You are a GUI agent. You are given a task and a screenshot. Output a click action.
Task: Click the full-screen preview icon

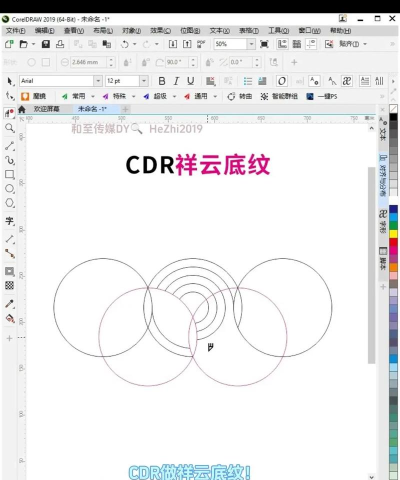point(264,44)
